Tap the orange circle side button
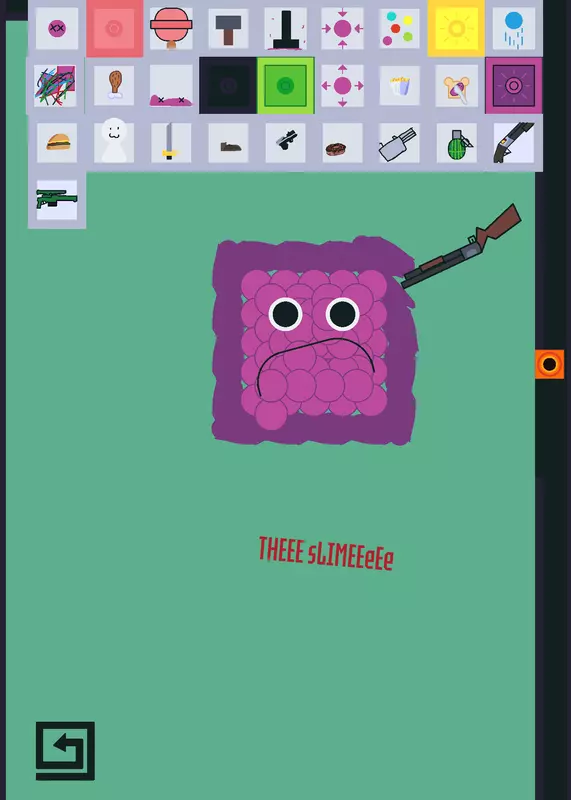This screenshot has height=800, width=571. click(550, 364)
